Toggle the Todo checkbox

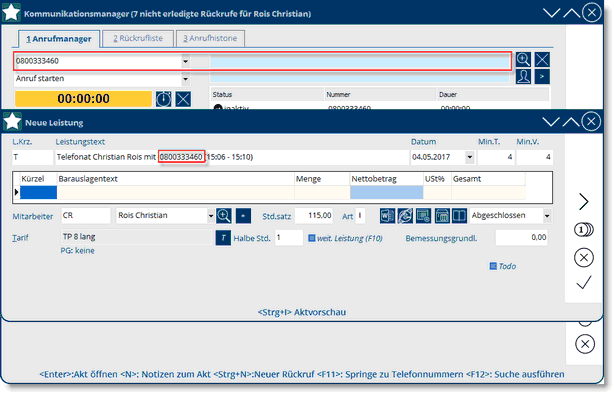click(493, 266)
